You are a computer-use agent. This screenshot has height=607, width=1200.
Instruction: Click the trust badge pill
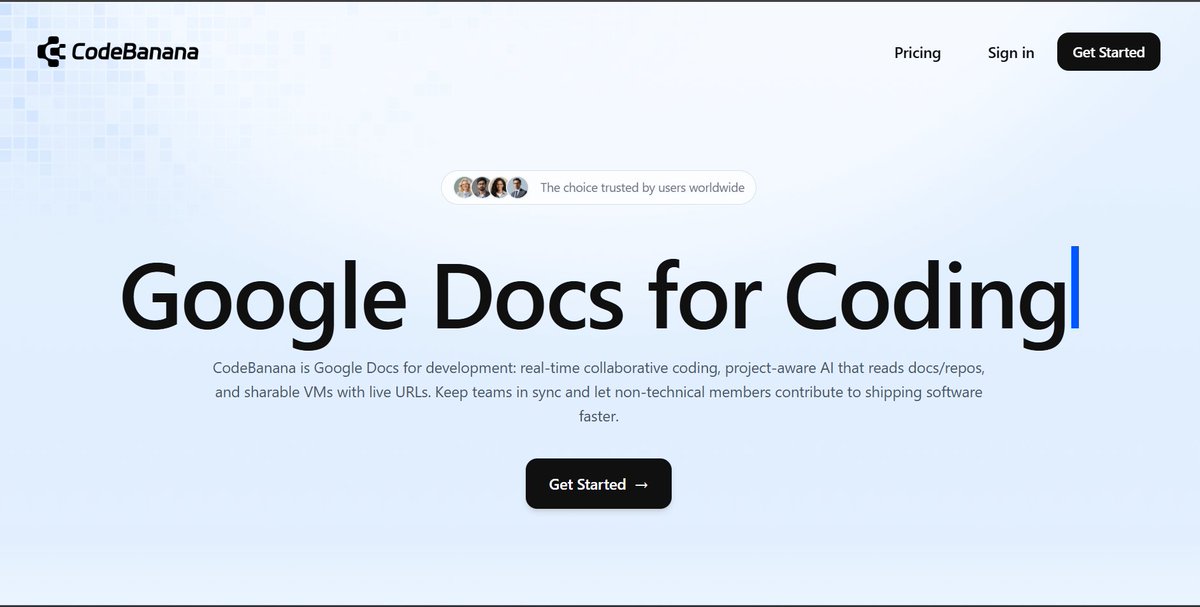click(x=598, y=187)
